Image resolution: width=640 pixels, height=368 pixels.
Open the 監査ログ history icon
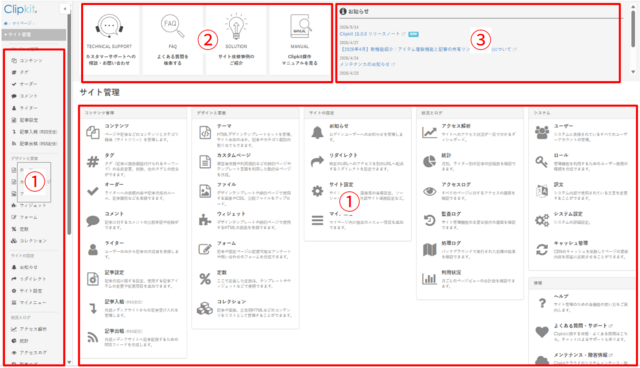[429, 221]
